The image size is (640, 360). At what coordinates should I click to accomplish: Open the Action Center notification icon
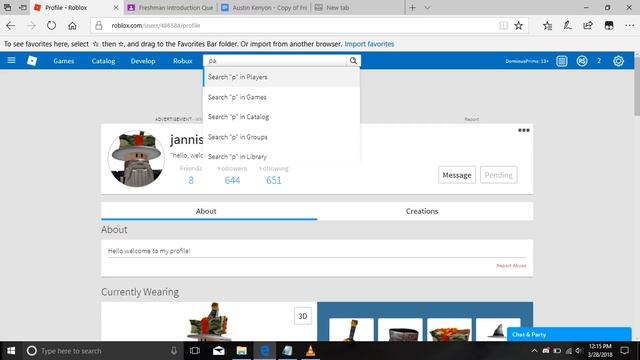tap(624, 351)
